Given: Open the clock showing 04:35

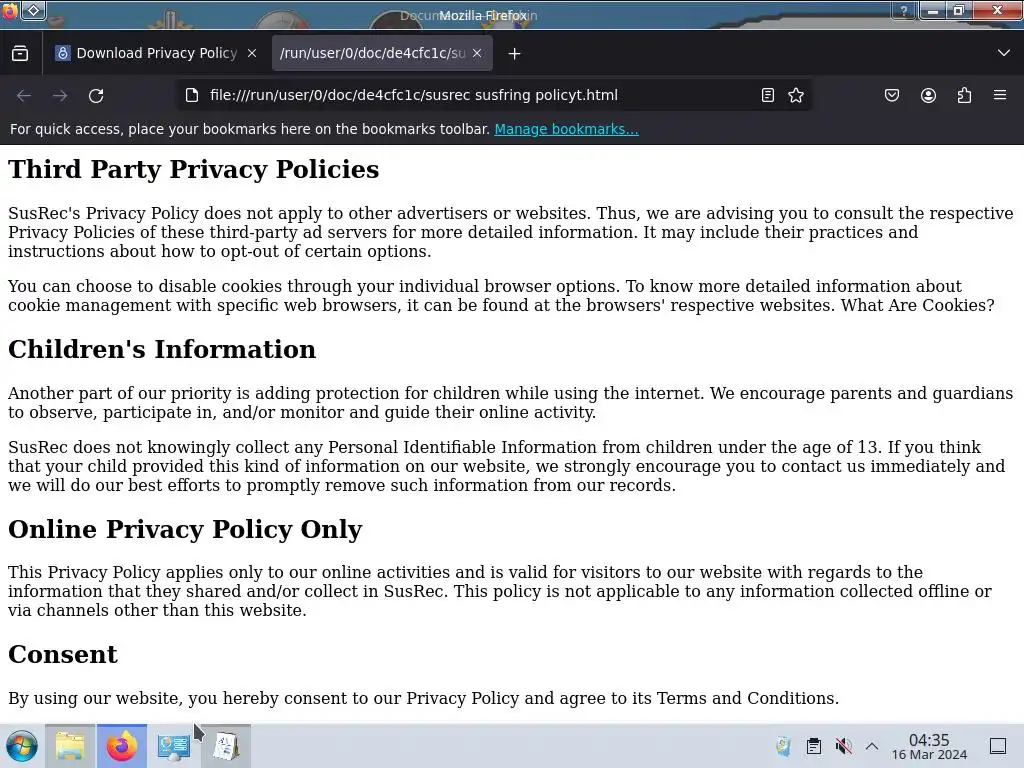Looking at the screenshot, I should [x=929, y=746].
